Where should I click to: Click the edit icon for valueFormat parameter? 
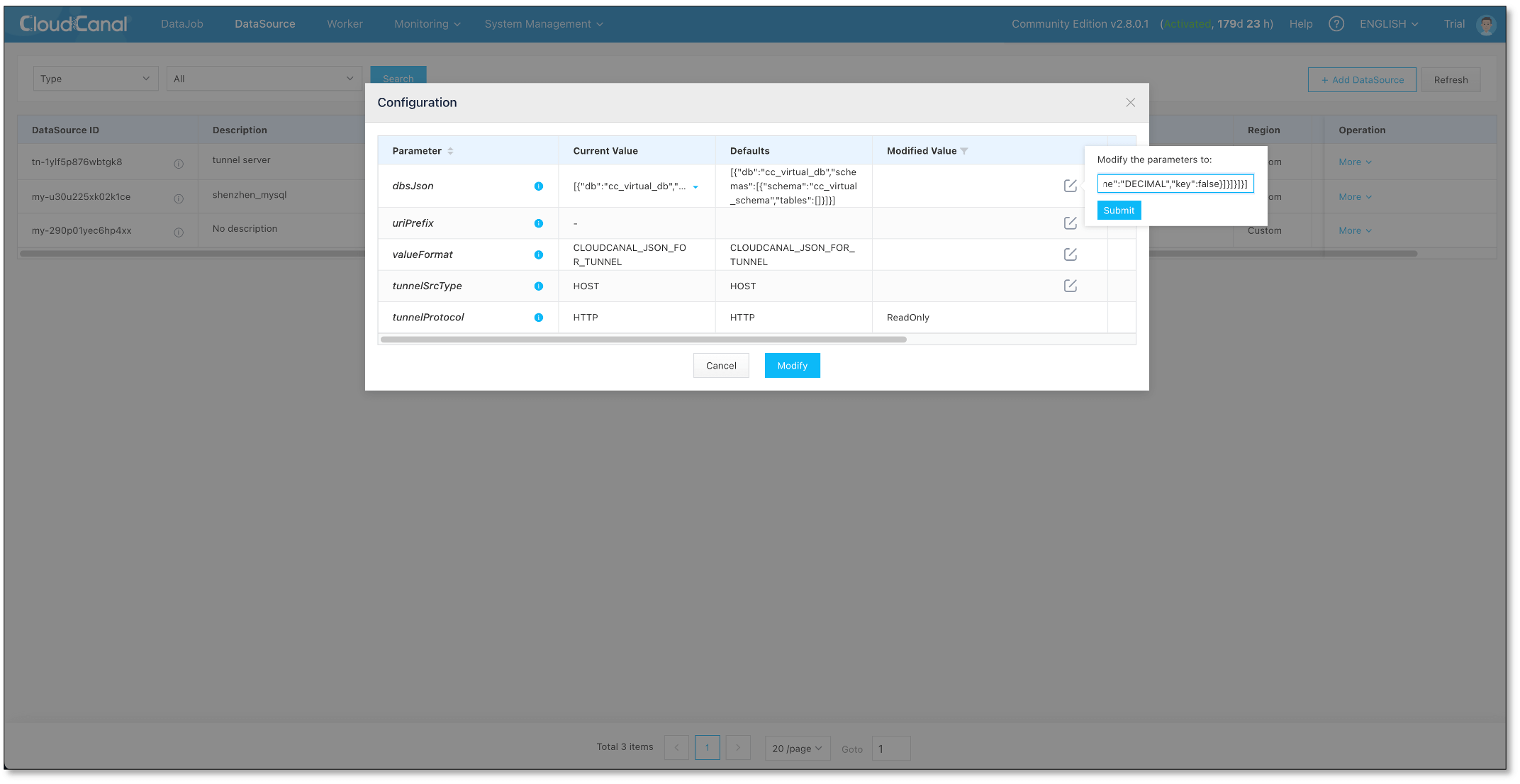1071,254
